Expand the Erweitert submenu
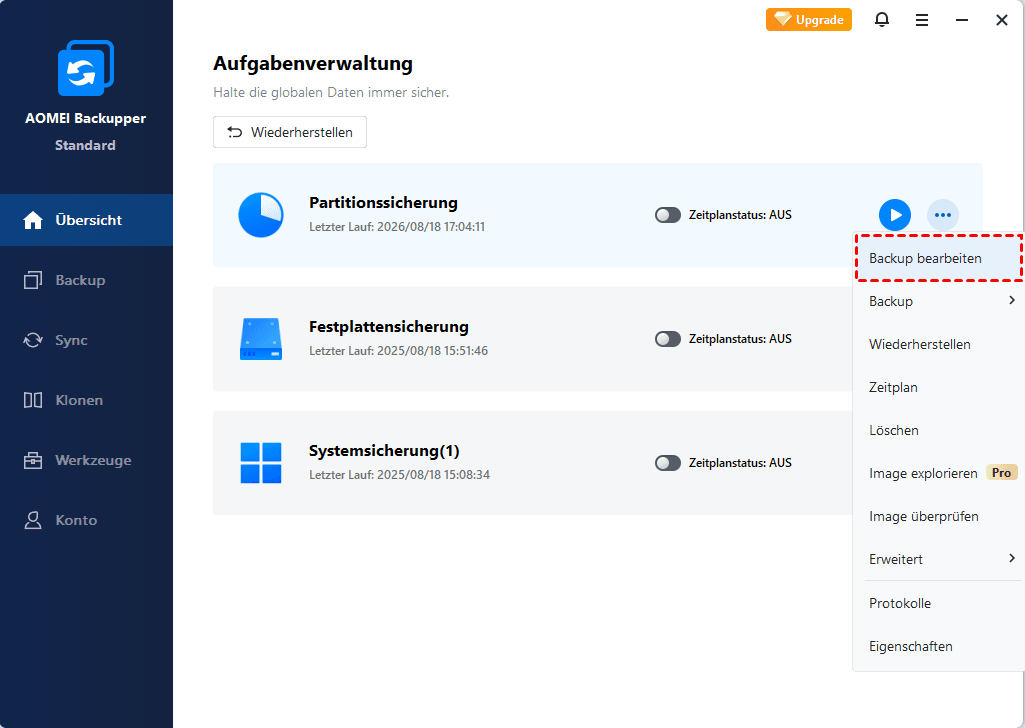This screenshot has height=728, width=1025. click(x=1011, y=559)
